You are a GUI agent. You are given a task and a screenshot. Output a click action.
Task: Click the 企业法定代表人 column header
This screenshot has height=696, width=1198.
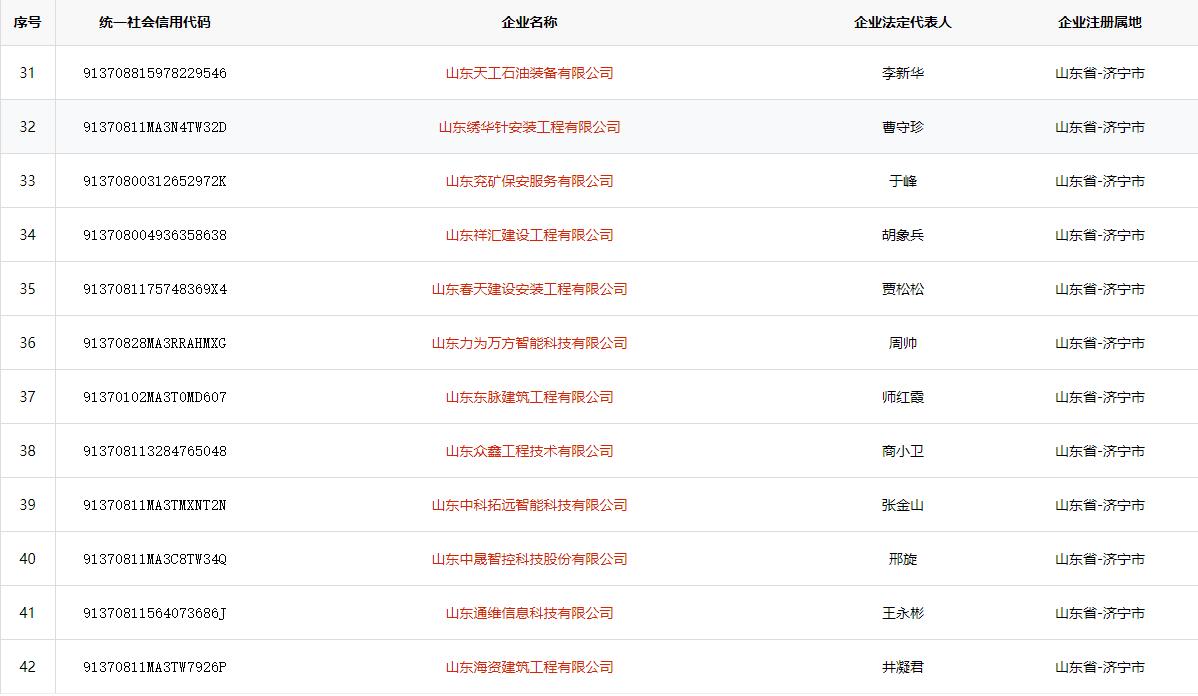pyautogui.click(x=902, y=22)
